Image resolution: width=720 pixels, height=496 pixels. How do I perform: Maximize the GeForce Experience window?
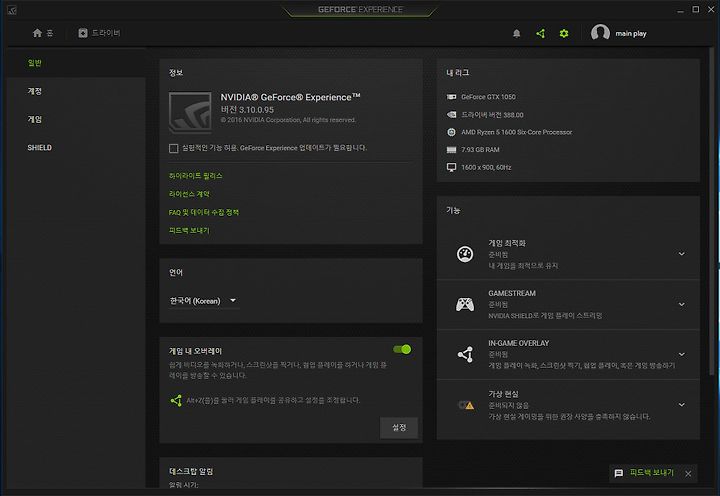696,9
